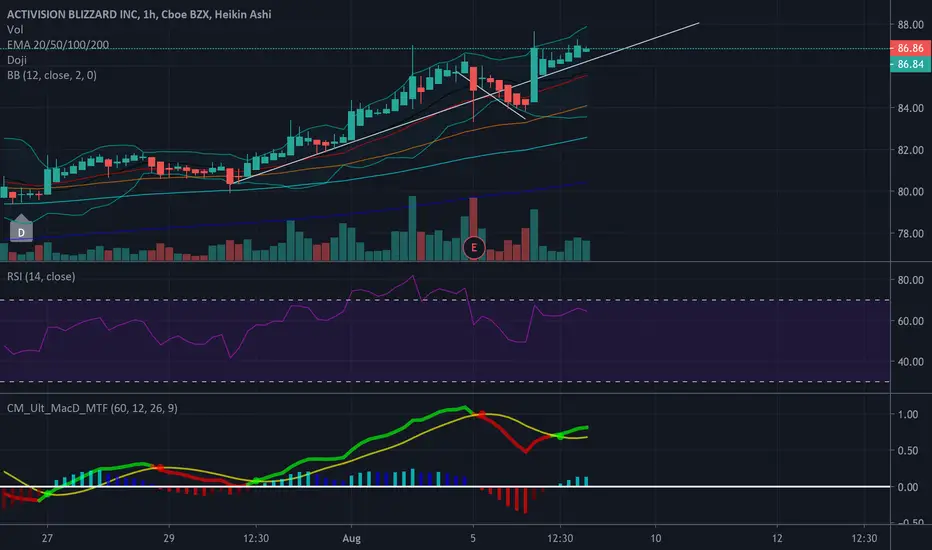
Task: Click the Vol indicator label
Action: click(x=15, y=29)
